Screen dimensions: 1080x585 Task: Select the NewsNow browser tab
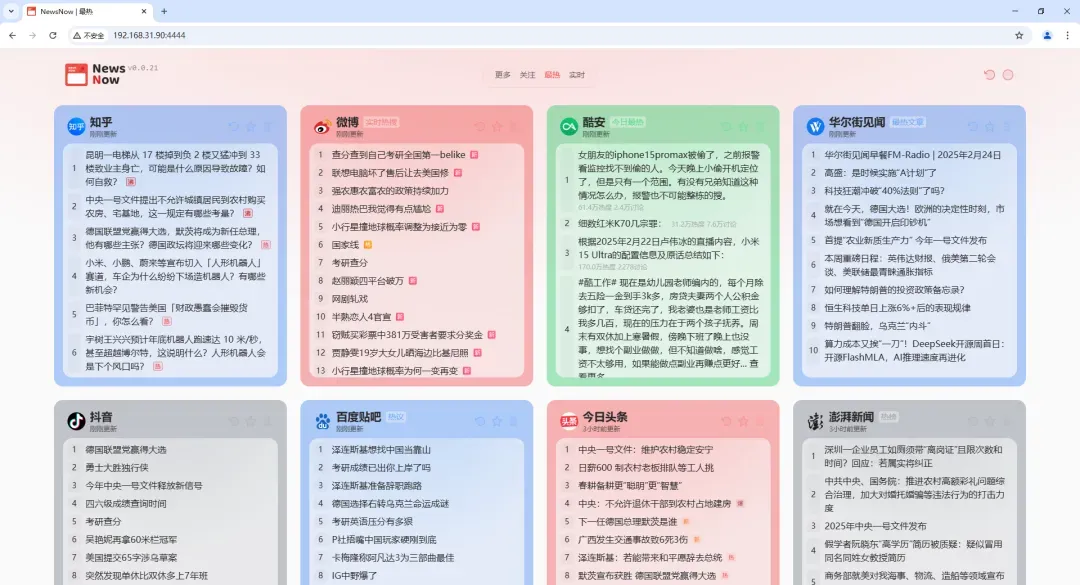click(x=87, y=12)
